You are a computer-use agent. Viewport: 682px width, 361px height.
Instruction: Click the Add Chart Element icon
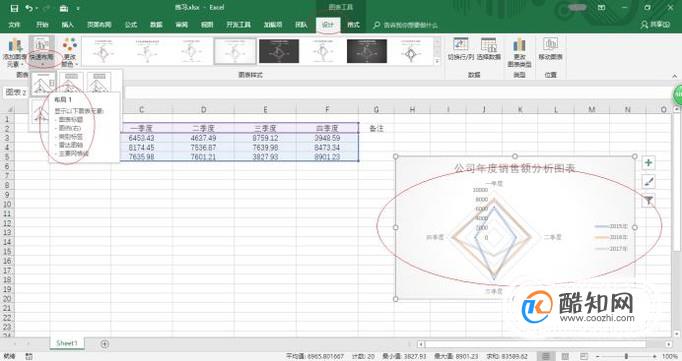click(x=14, y=52)
